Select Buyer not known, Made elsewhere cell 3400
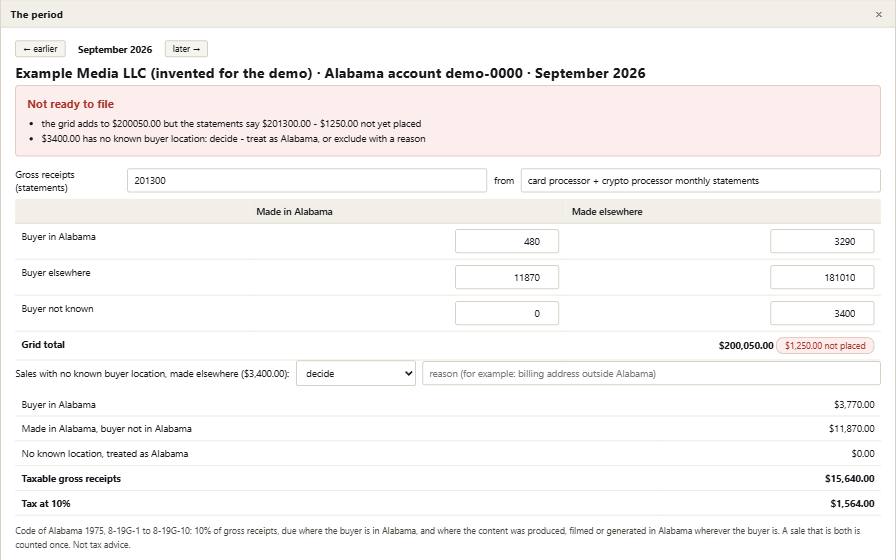The image size is (896, 560). [x=822, y=313]
